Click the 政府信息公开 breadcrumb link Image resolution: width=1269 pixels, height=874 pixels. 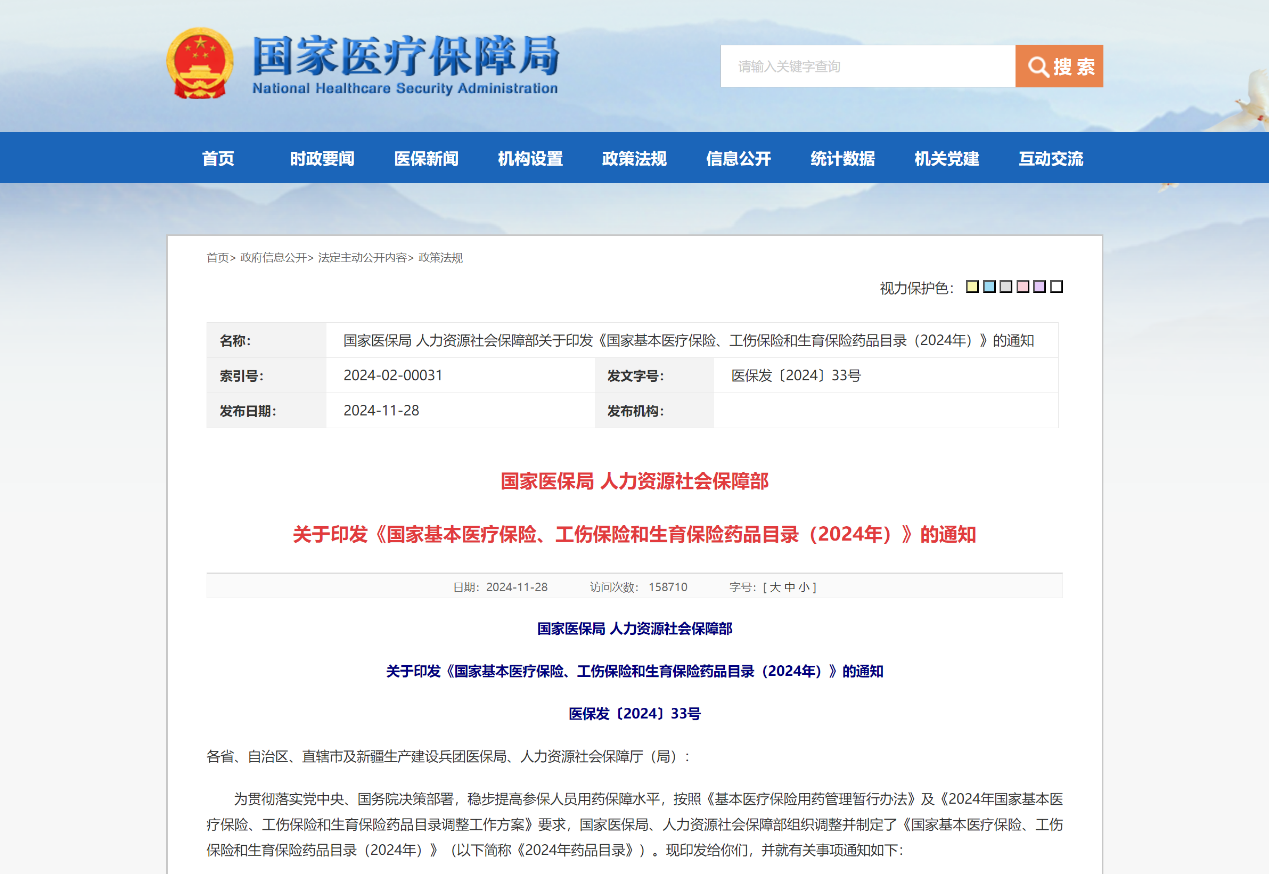click(x=273, y=257)
